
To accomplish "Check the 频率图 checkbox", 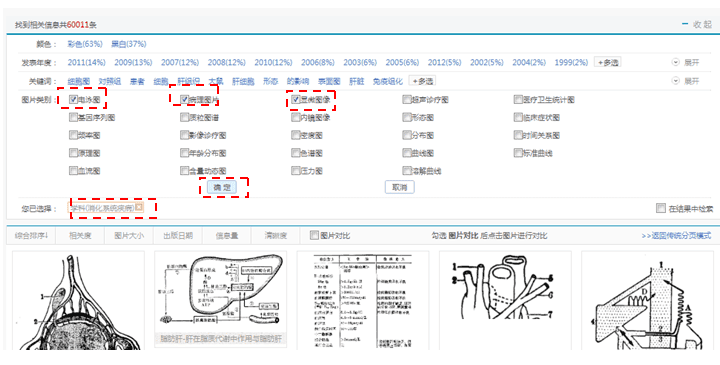I will [x=73, y=135].
